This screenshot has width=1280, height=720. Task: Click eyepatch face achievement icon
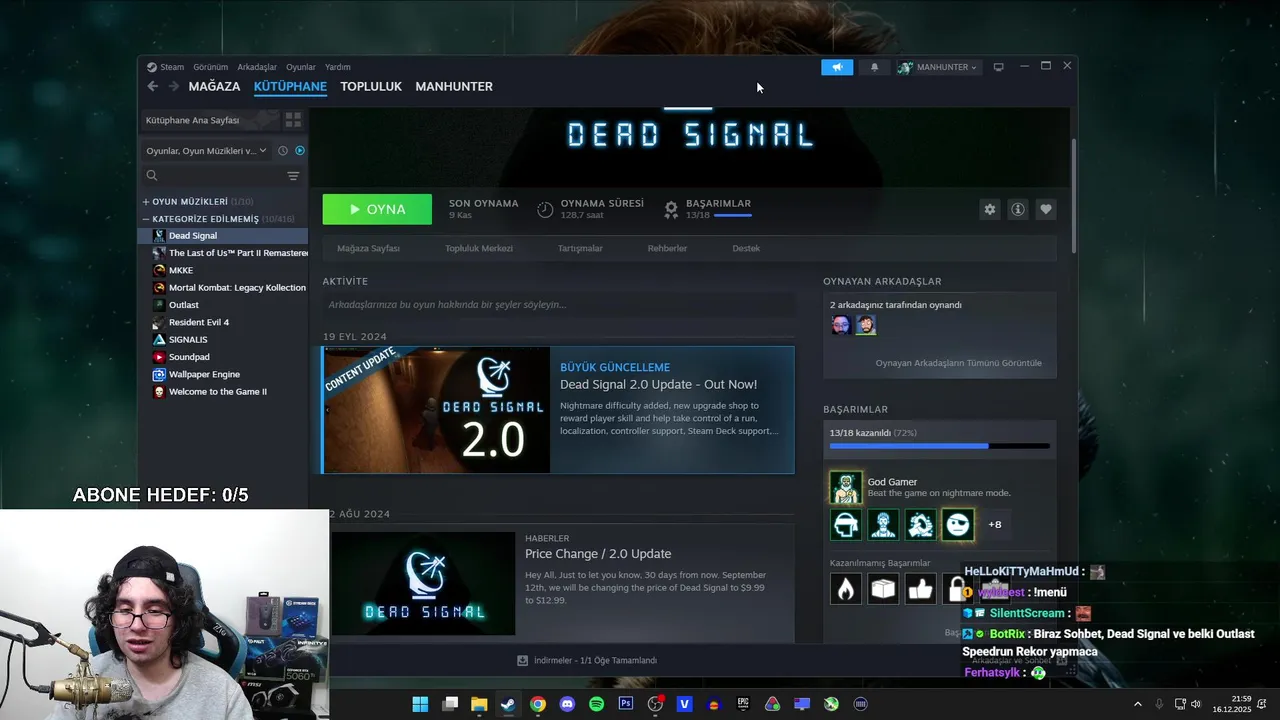click(x=958, y=524)
